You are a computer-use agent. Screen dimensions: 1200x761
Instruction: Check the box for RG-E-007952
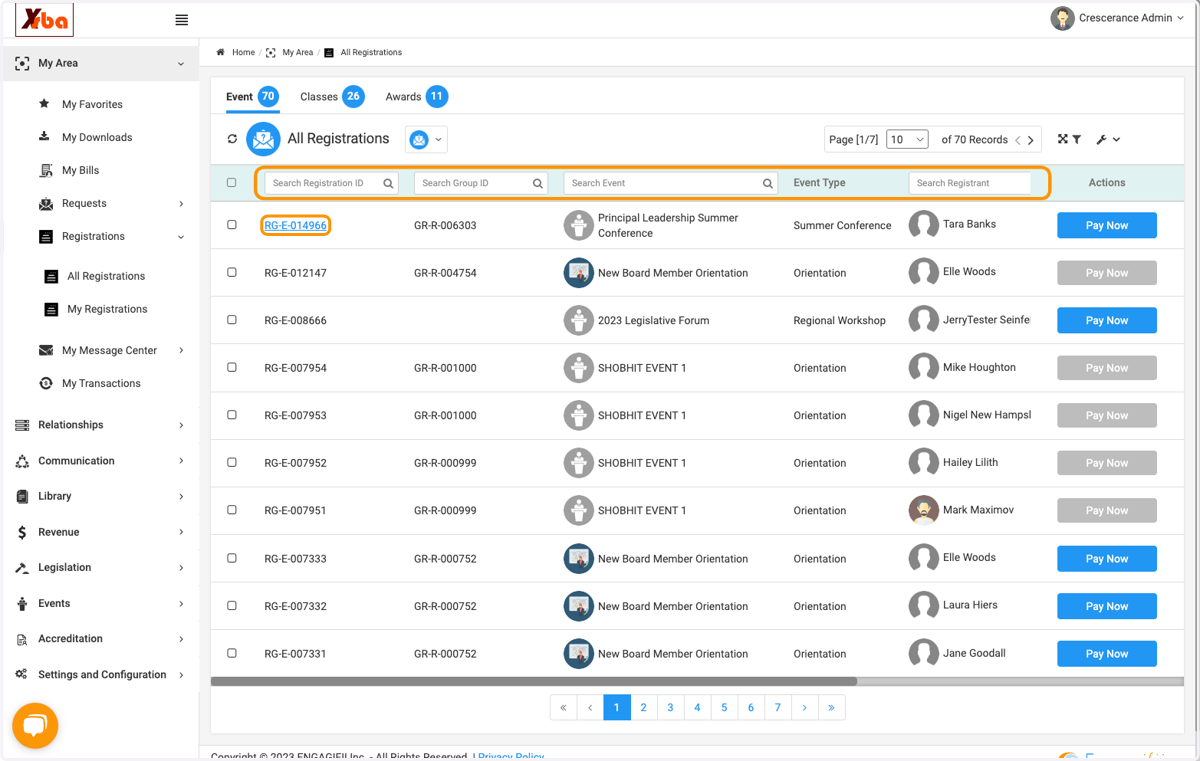232,462
